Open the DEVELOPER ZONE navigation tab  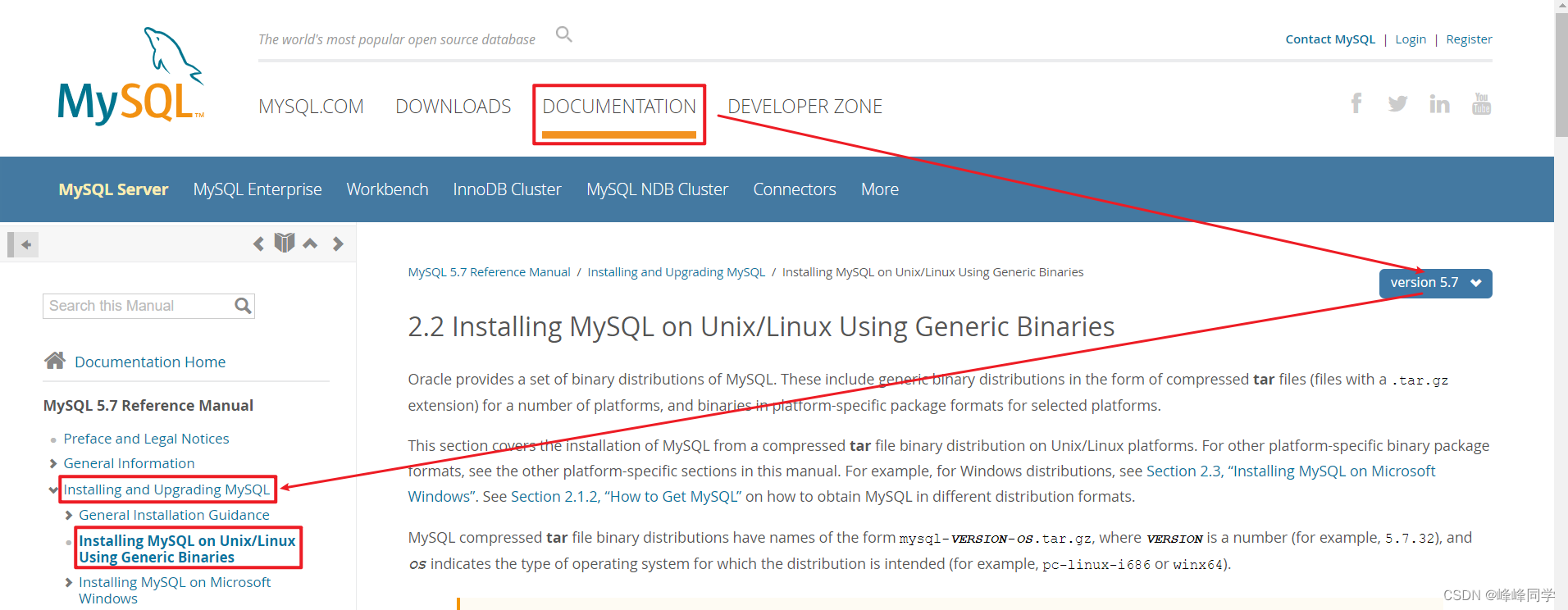(805, 107)
